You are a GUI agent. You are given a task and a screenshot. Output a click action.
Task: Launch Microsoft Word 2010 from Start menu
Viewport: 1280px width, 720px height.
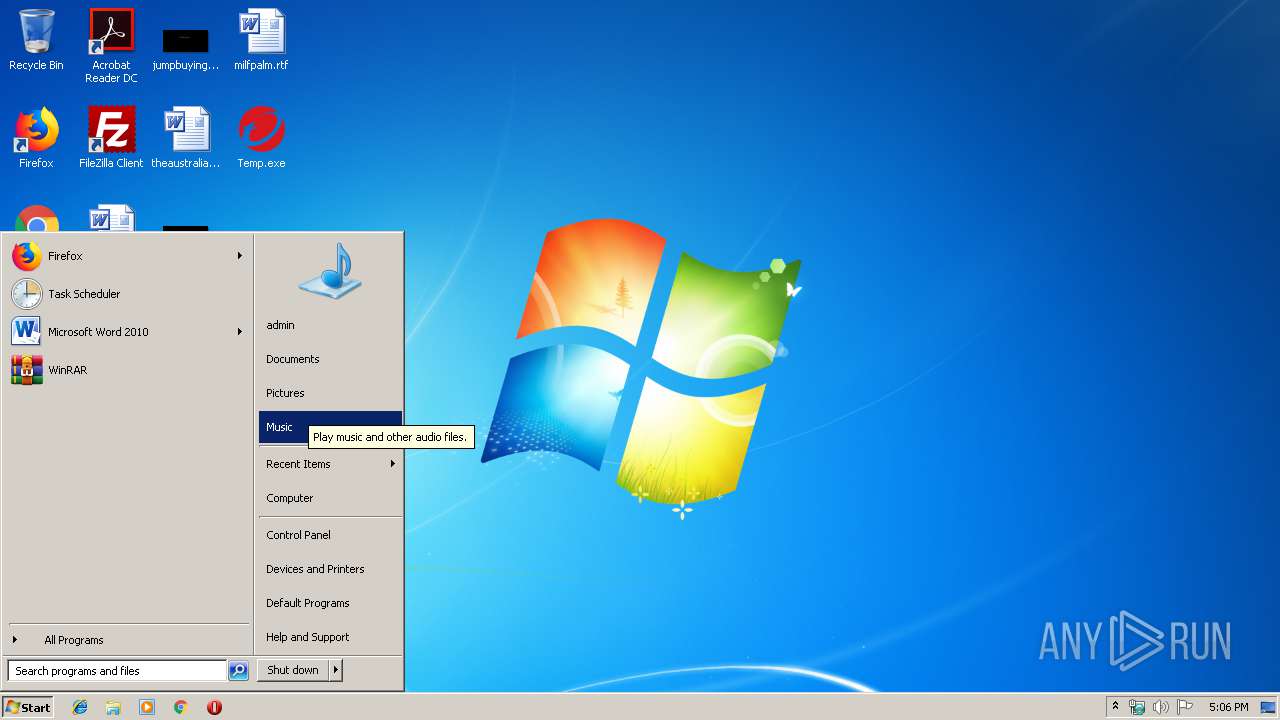coord(128,332)
